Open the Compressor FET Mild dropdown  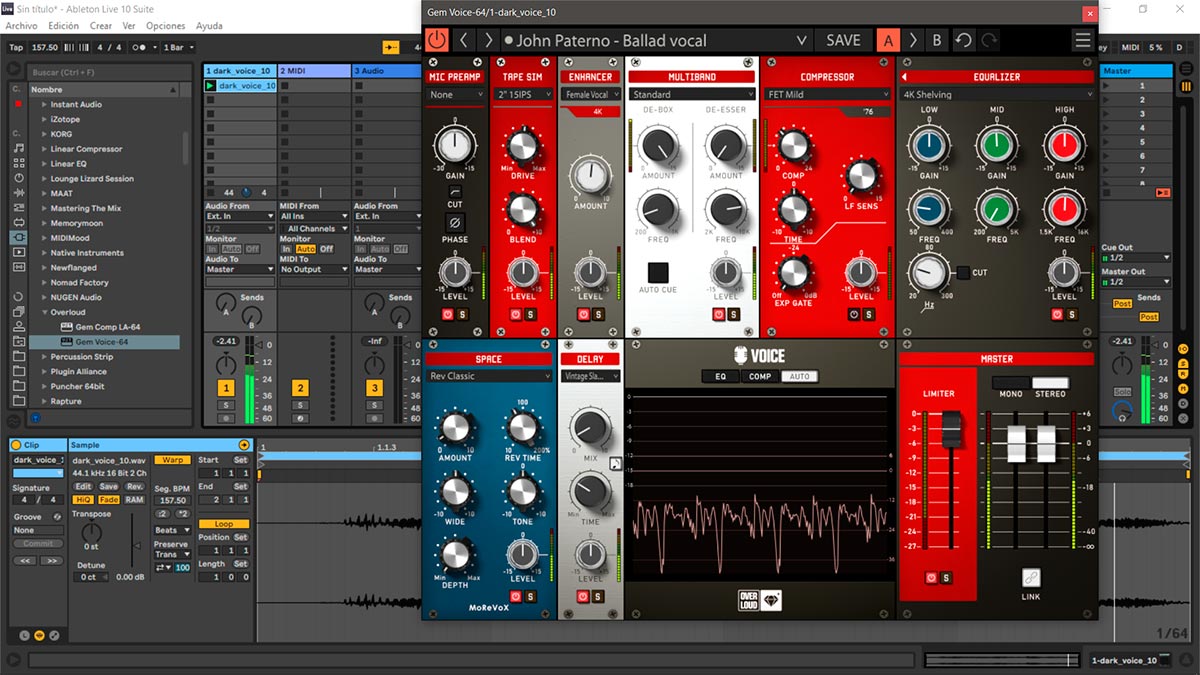(x=826, y=95)
